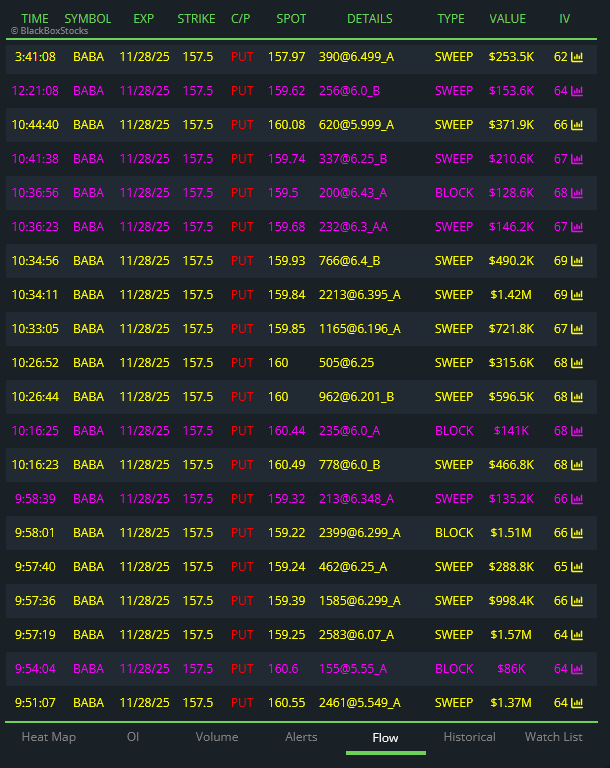Open IV chart icon for 9:54:04 row

[577, 669]
